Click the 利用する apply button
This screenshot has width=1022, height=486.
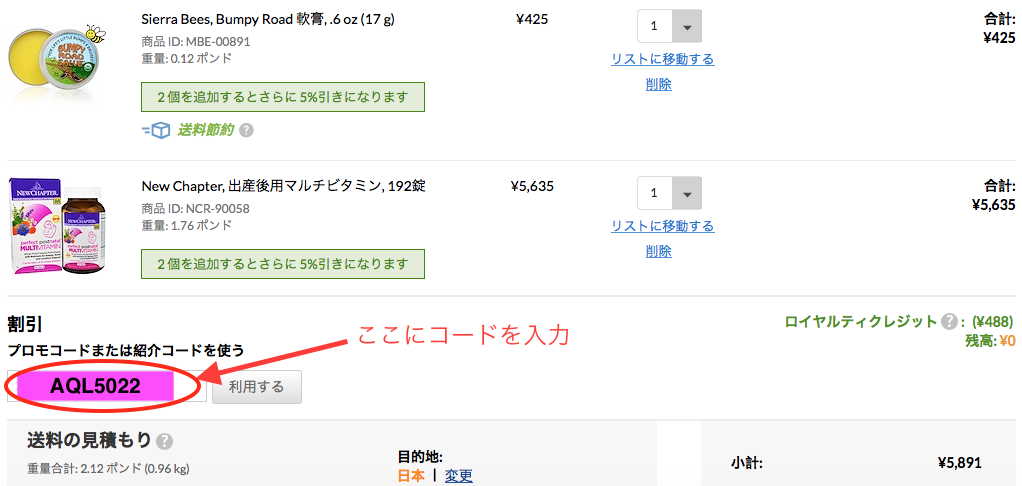pyautogui.click(x=257, y=387)
